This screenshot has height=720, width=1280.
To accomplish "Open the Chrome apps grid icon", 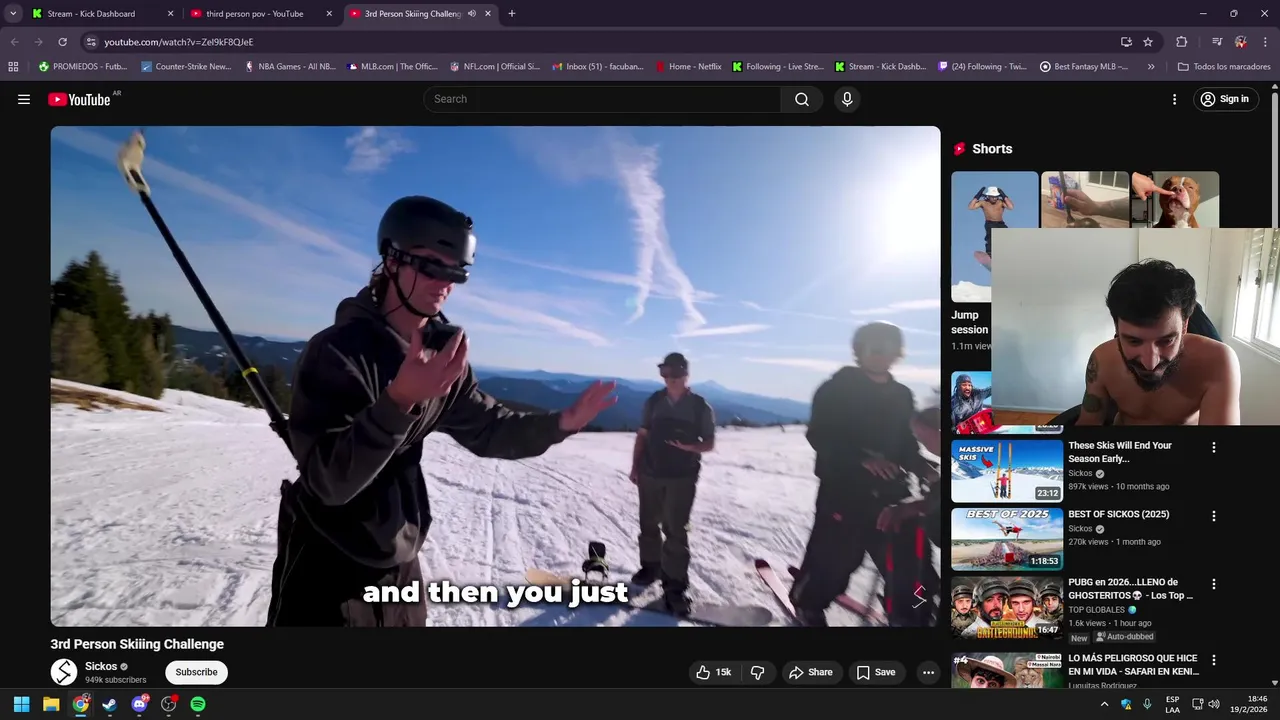I will (x=13, y=67).
